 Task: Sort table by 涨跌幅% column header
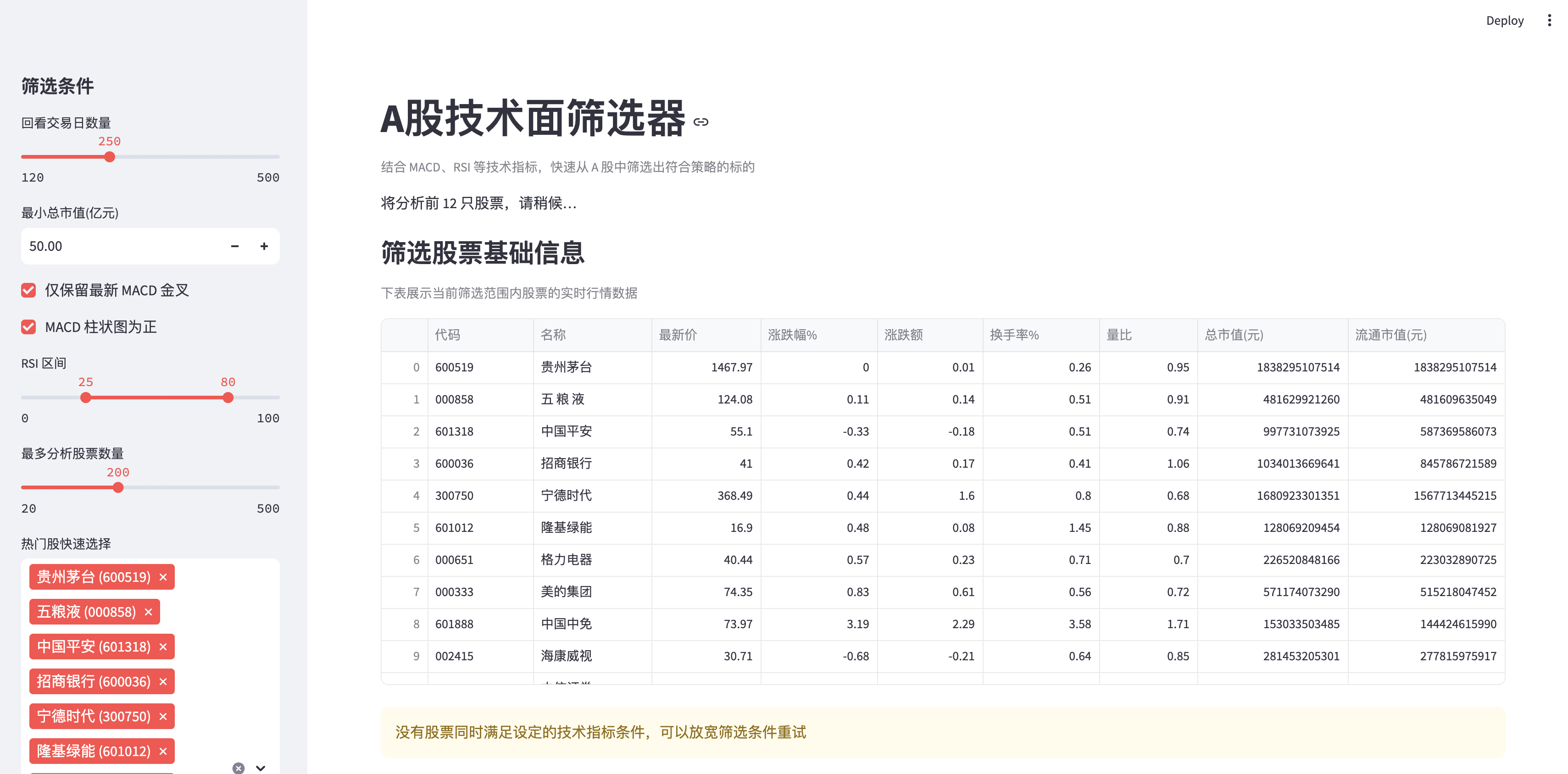pyautogui.click(x=792, y=335)
